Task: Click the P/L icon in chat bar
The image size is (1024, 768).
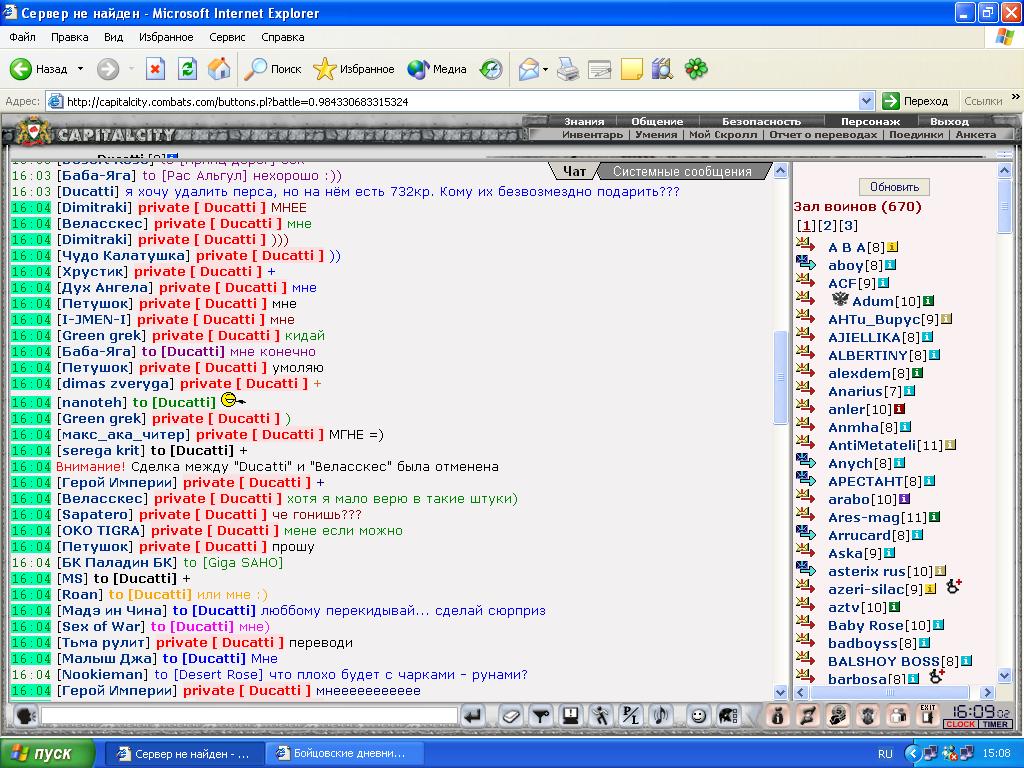Action: click(630, 716)
